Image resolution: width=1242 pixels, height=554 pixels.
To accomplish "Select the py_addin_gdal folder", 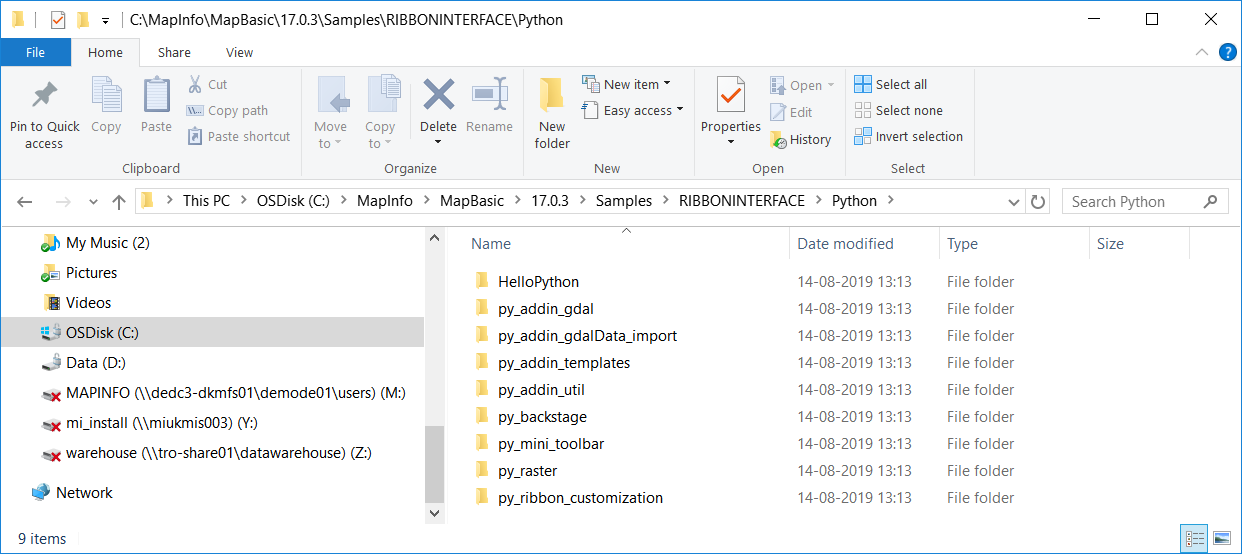I will click(x=546, y=309).
